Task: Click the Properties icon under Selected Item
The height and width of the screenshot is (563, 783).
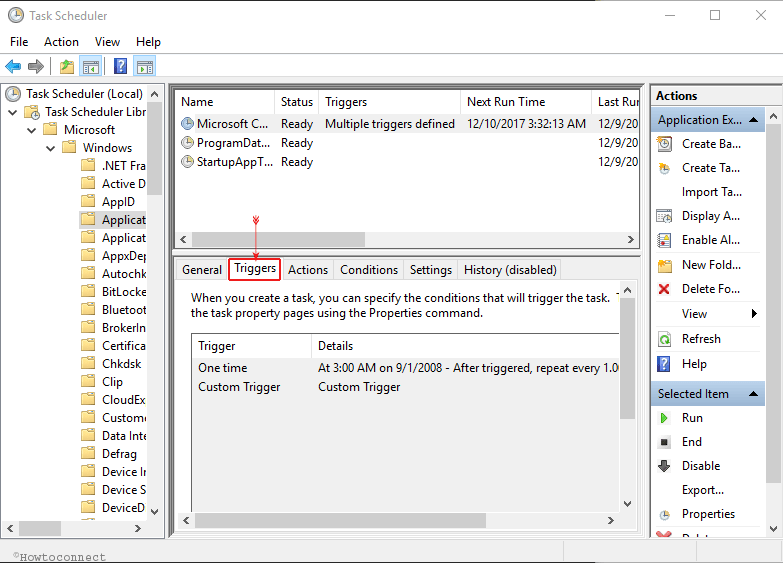Action: [664, 514]
